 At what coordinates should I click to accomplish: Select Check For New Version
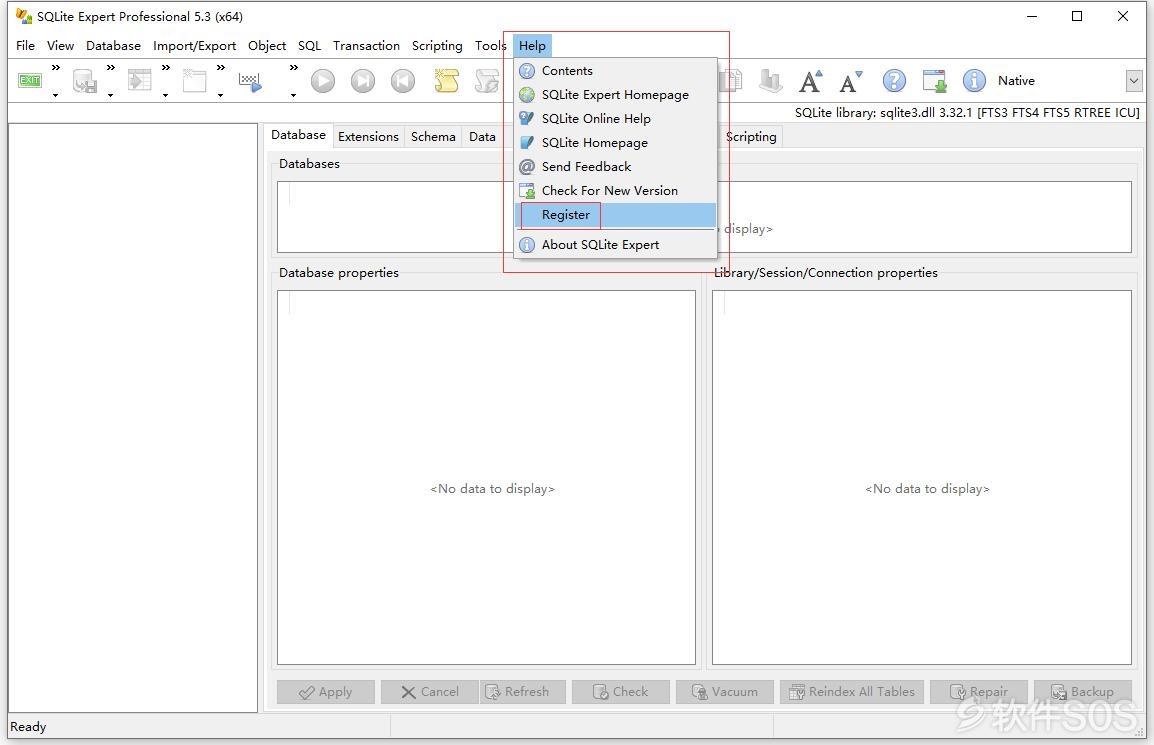point(615,191)
